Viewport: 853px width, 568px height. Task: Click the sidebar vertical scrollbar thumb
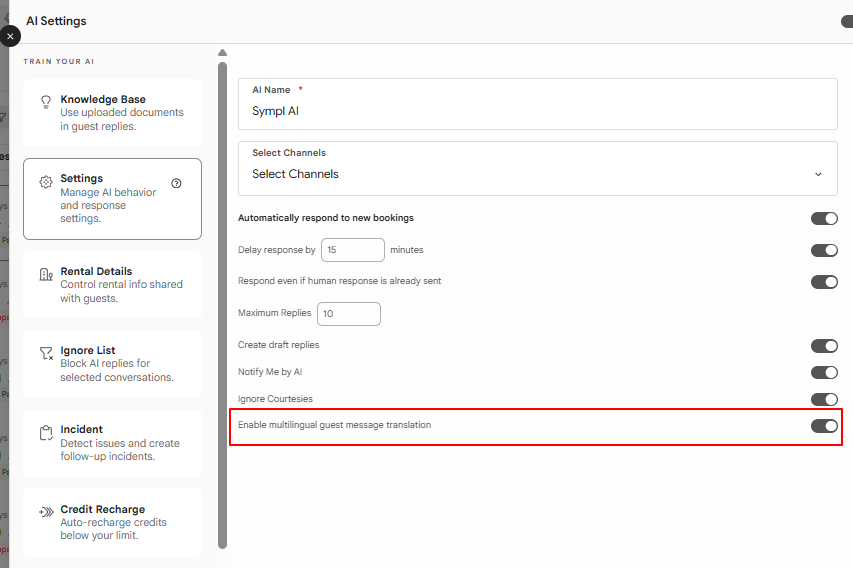point(222,305)
